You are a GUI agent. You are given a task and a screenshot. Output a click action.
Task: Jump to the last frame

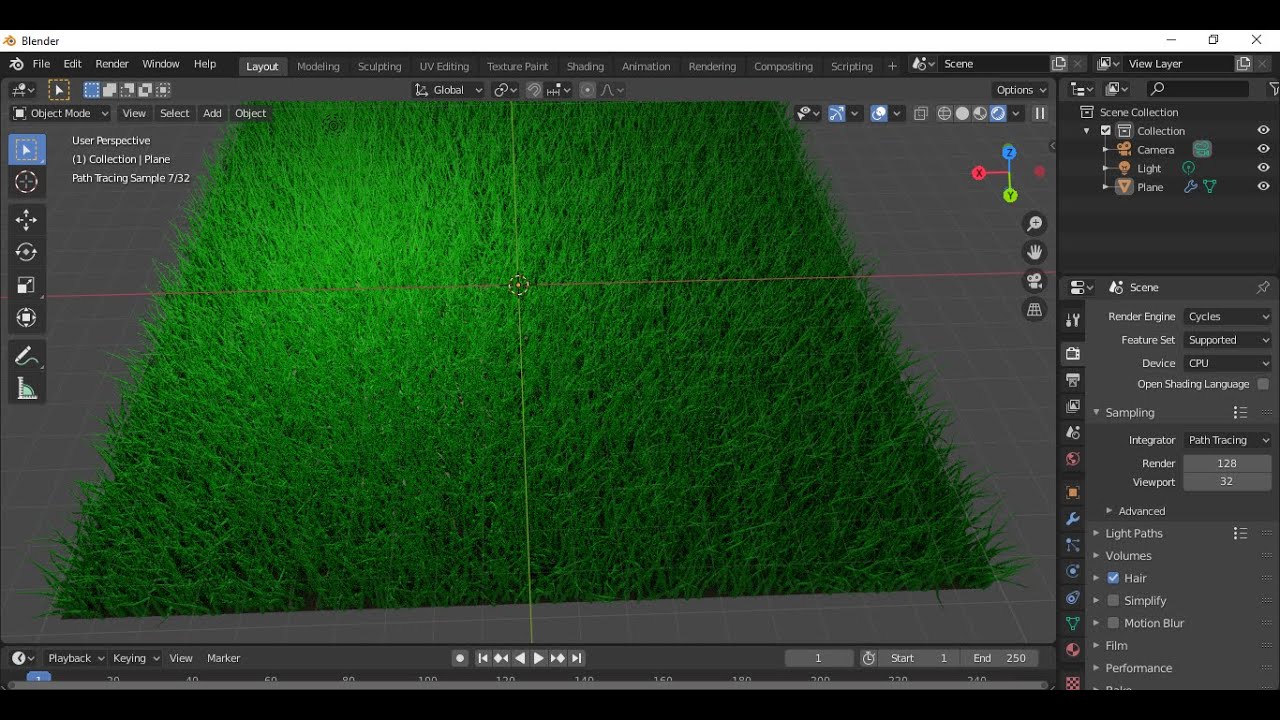click(x=577, y=658)
